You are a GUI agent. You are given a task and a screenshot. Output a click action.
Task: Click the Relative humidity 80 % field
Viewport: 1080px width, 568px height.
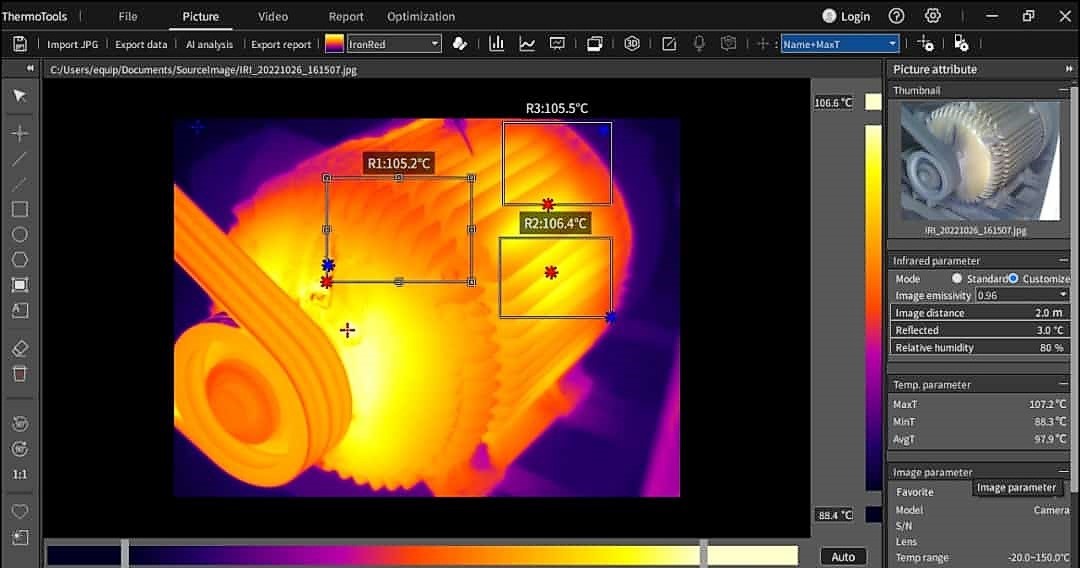tap(979, 348)
